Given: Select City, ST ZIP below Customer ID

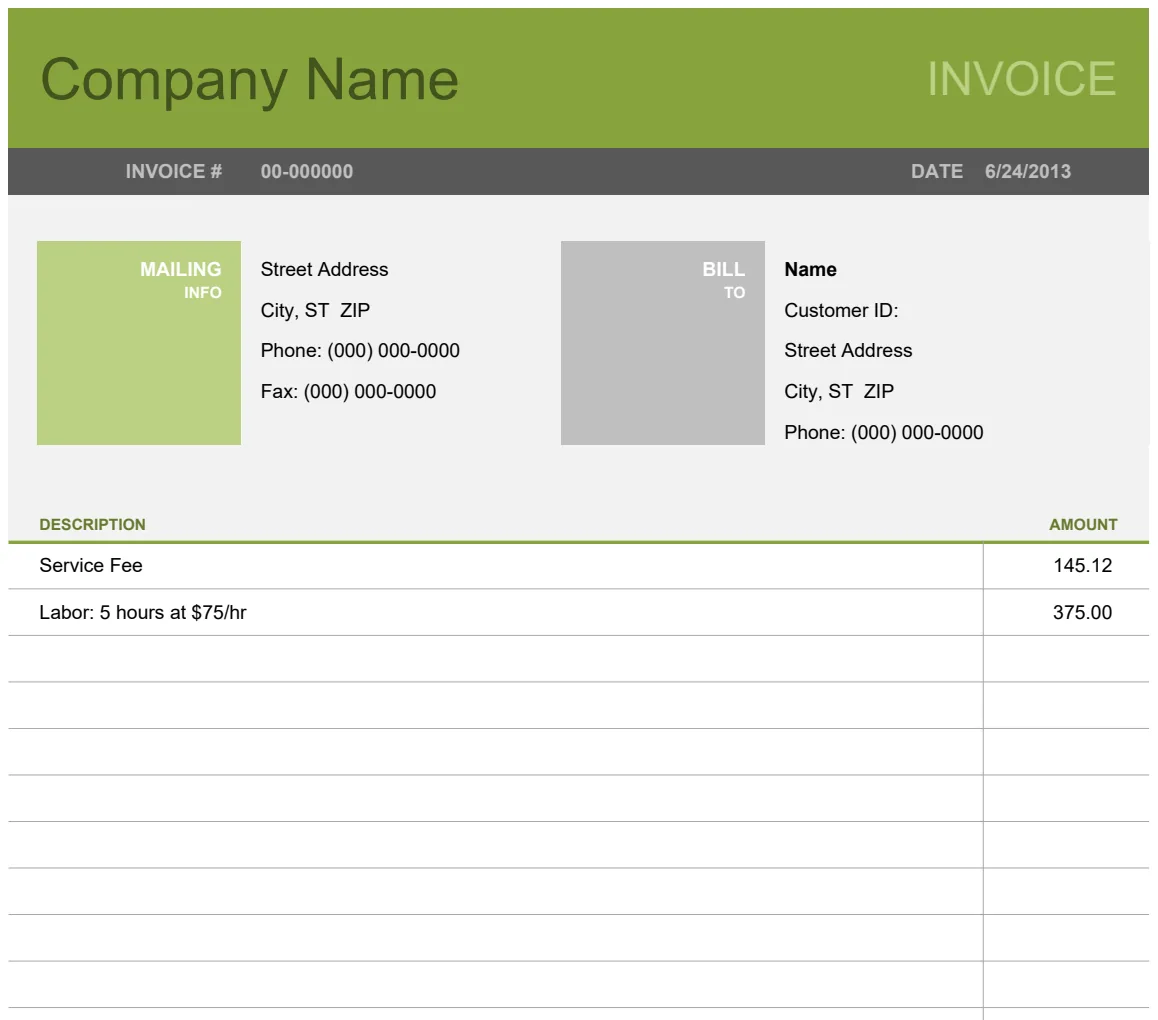Looking at the screenshot, I should click(839, 391).
